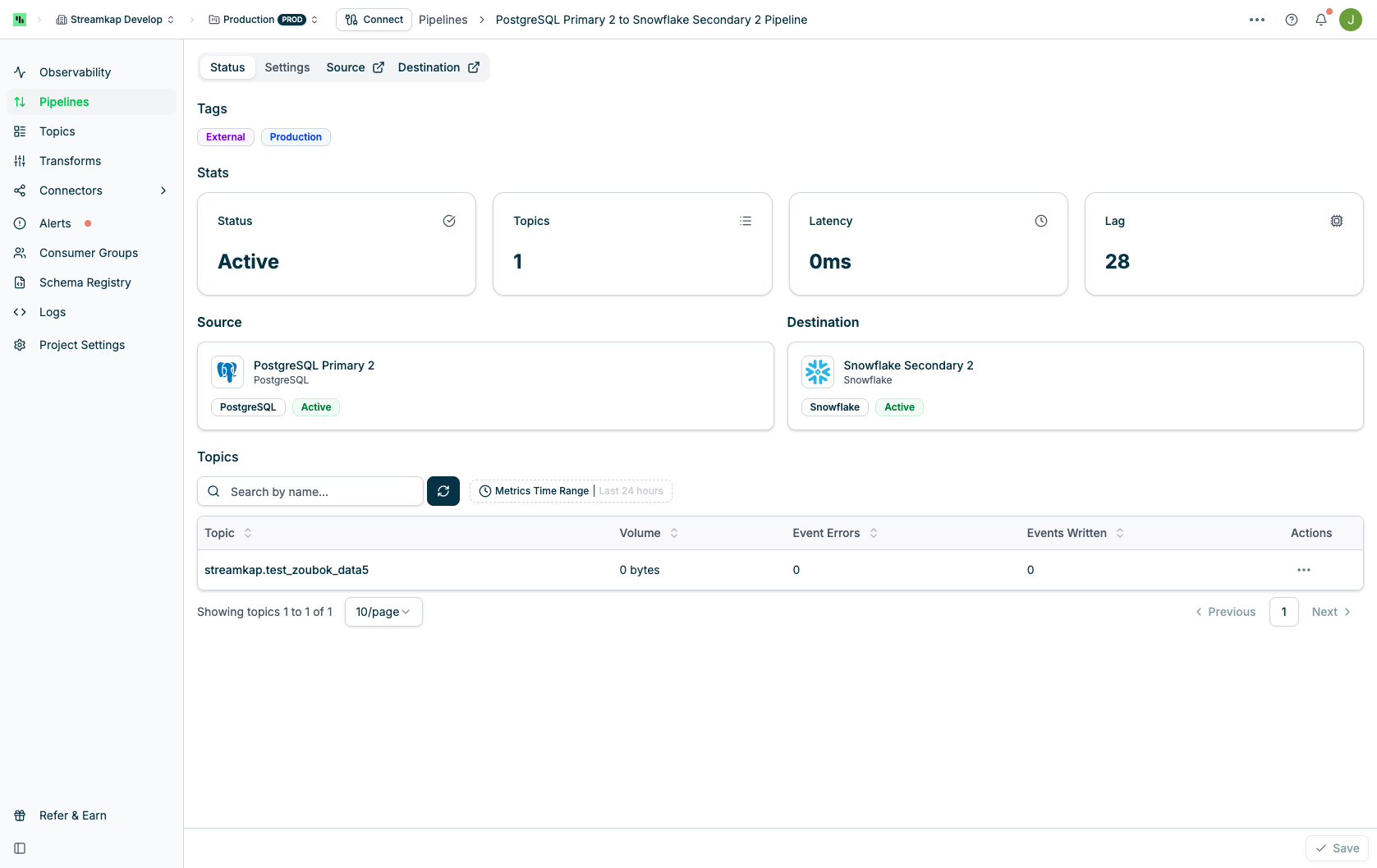Click the search magnifier icon
Screen dimensions: 1377x868
213,491
